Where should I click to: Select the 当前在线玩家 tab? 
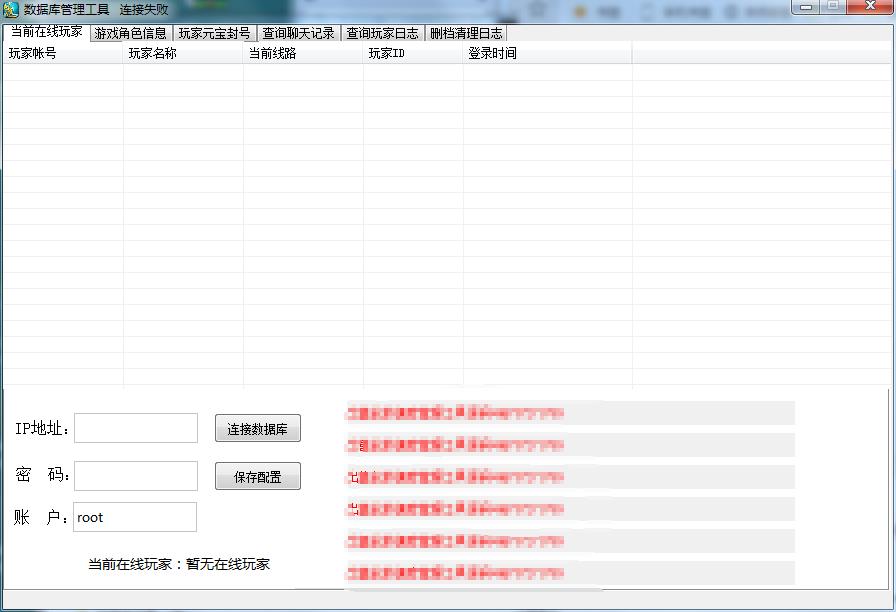pos(46,32)
